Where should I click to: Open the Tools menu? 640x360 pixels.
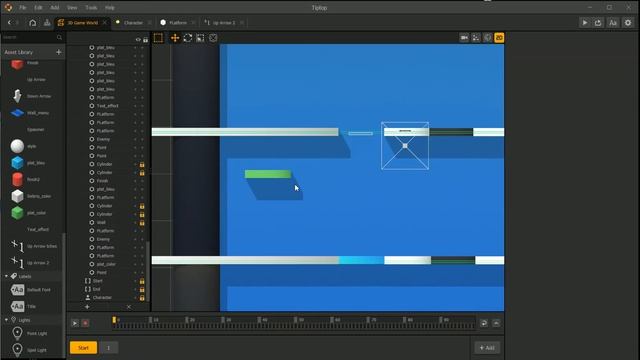pyautogui.click(x=91, y=8)
